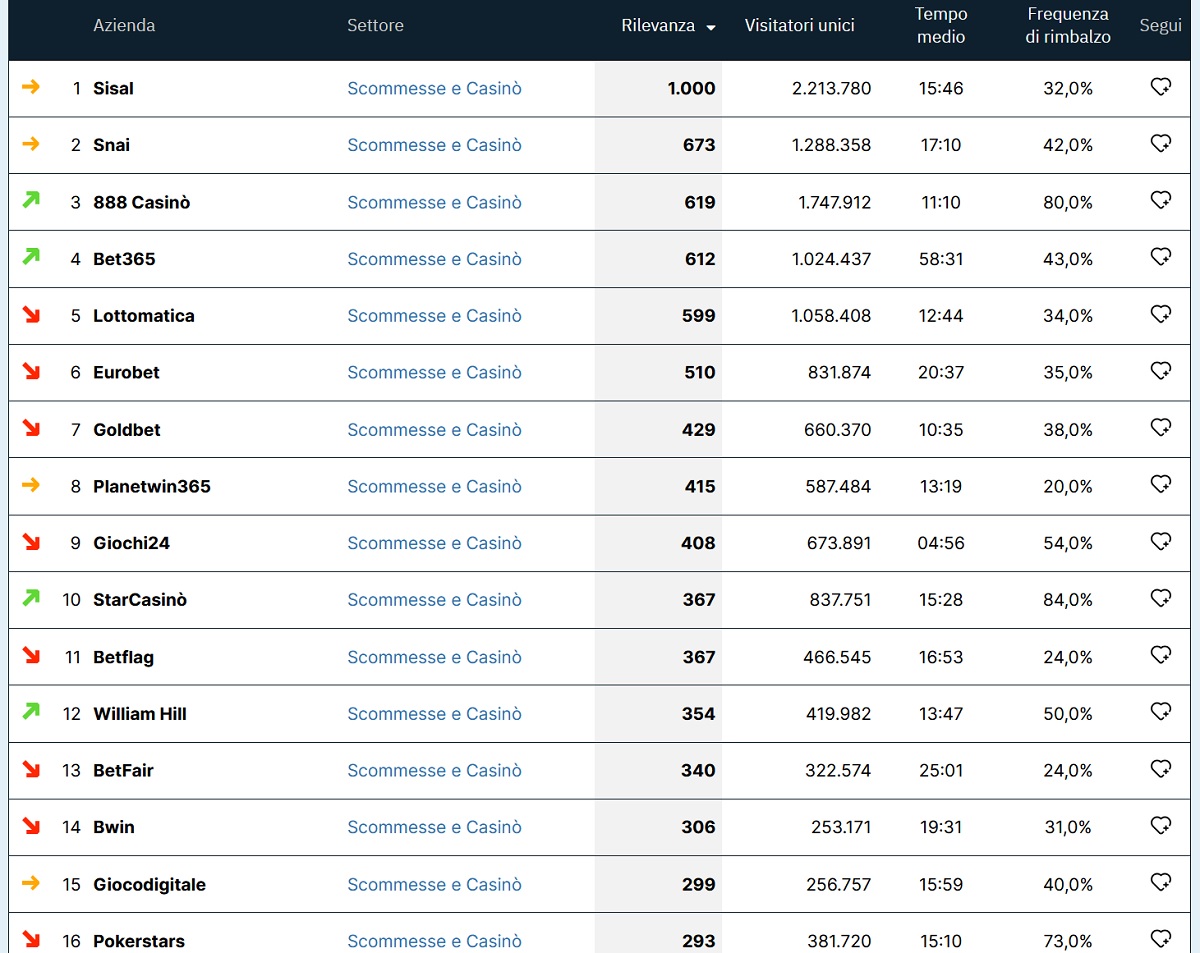Follow Goldbet via heart icon
Screen dimensions: 1200x953
1160,428
